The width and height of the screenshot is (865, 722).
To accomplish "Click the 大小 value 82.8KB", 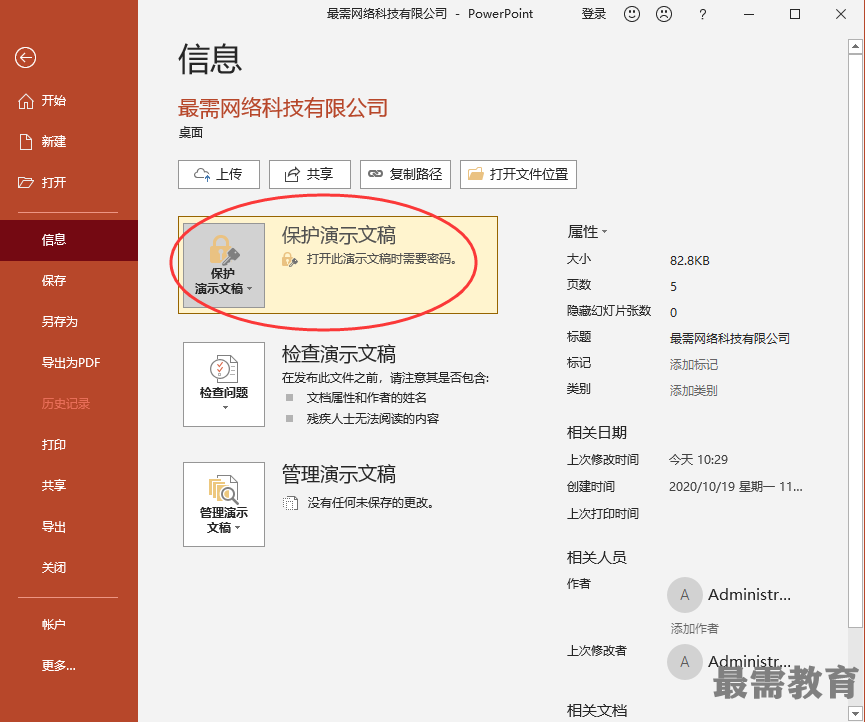I will click(x=690, y=261).
